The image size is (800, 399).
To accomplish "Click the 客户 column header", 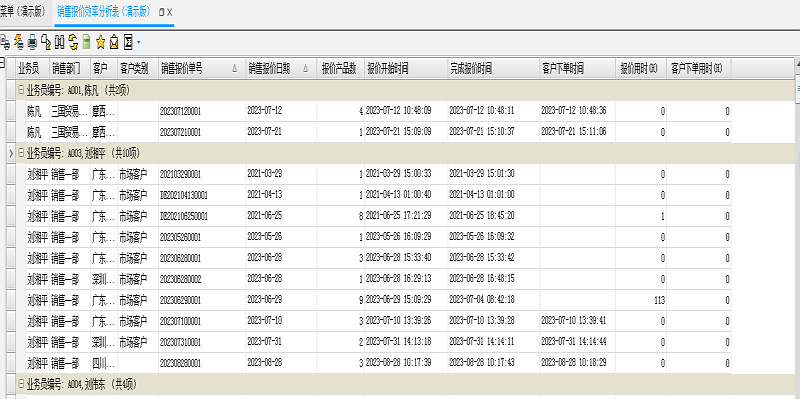I will [x=104, y=69].
